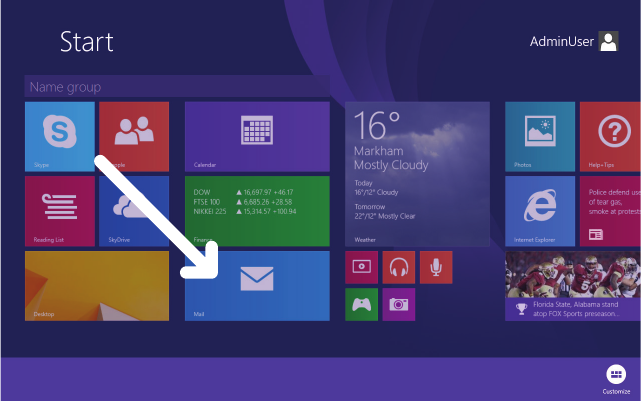Click the Tomorrow Mostly Clear forecast

pos(385,211)
